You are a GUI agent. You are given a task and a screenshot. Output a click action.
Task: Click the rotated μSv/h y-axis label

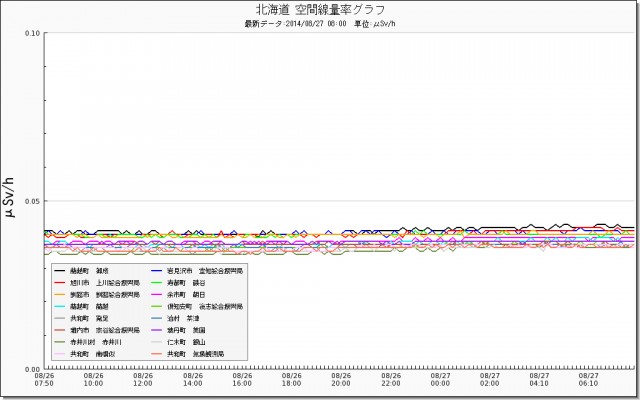(10, 197)
